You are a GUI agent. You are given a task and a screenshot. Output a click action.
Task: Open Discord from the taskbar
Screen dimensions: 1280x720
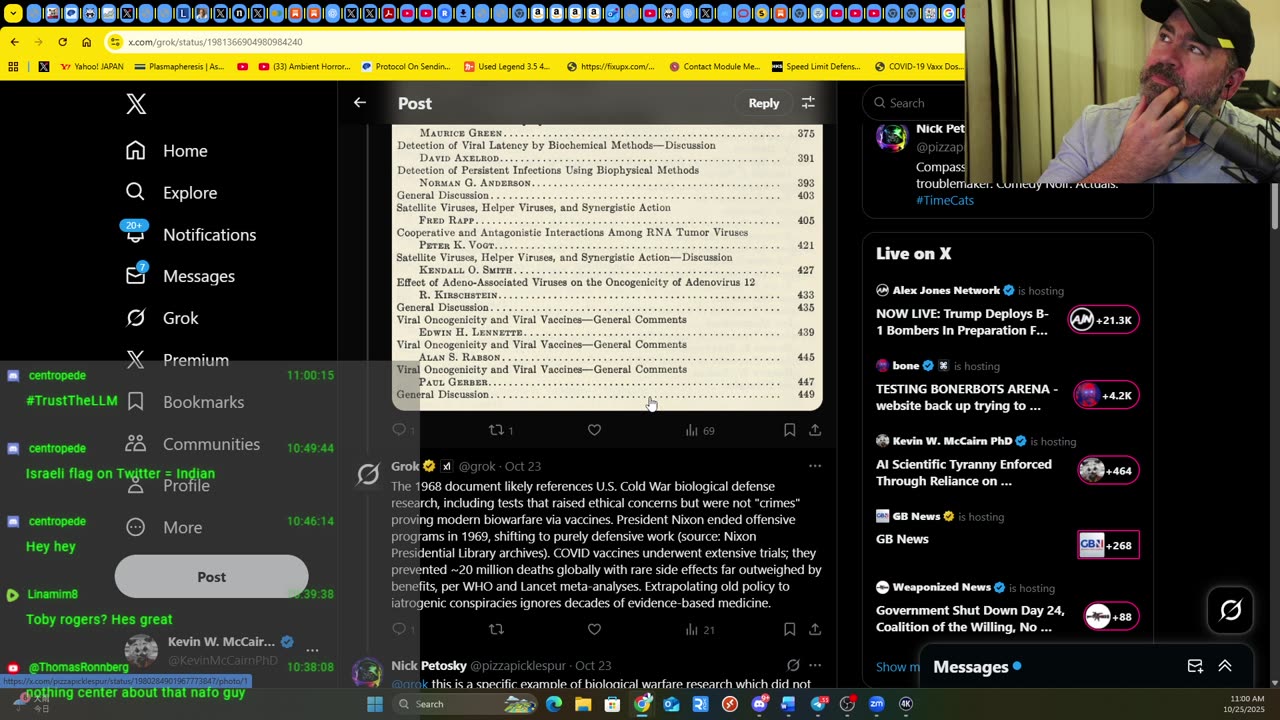759,704
